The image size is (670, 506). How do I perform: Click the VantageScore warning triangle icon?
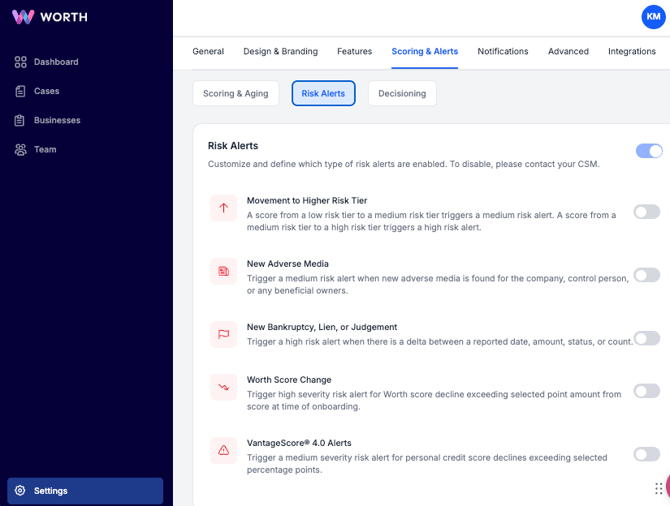(x=224, y=450)
